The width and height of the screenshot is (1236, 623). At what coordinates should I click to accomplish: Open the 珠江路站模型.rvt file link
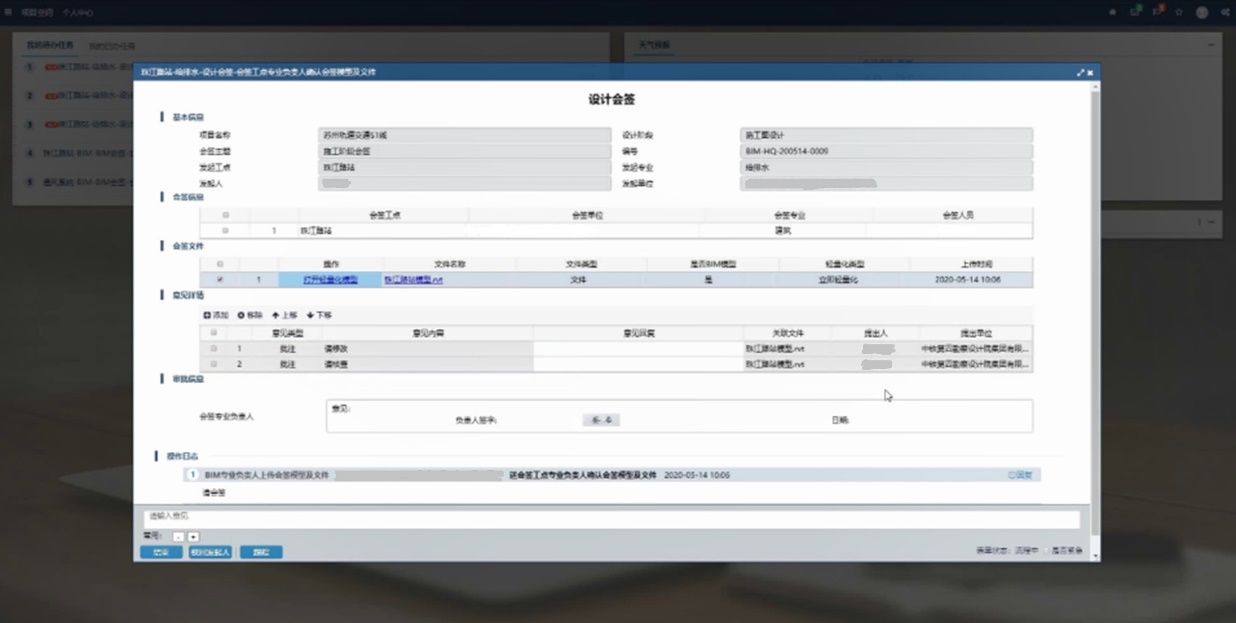(x=413, y=280)
